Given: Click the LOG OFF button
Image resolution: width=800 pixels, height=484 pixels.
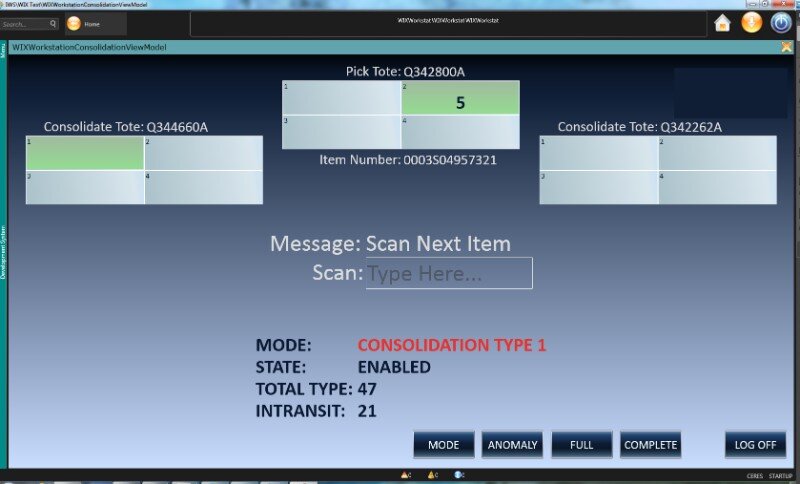Looking at the screenshot, I should 755,444.
